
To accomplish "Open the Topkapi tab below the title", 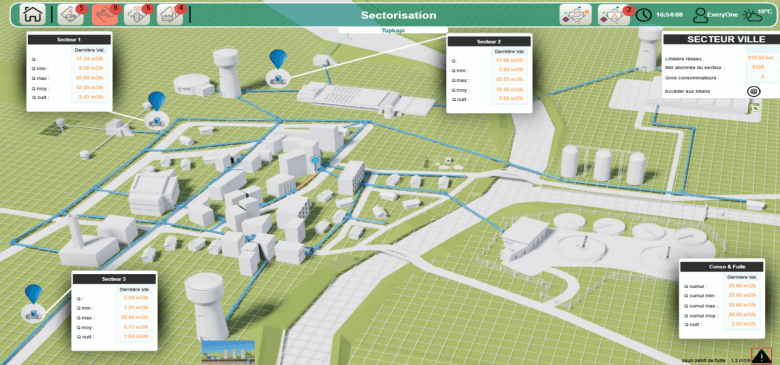I will coord(393,30).
